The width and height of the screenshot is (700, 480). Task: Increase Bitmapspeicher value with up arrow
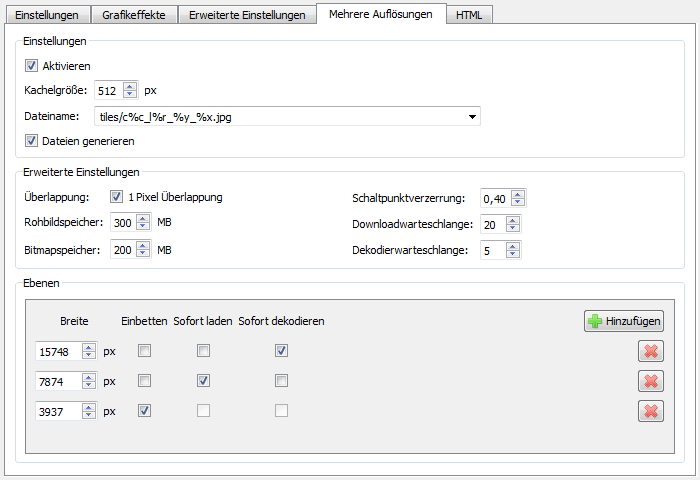tap(143, 246)
